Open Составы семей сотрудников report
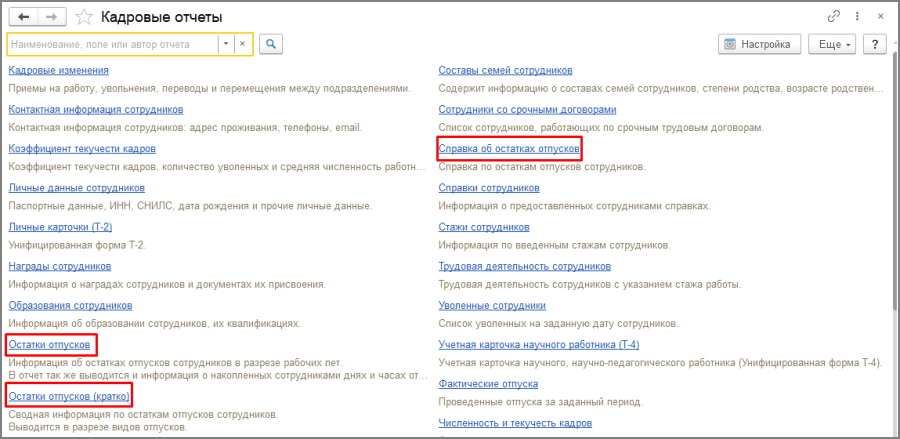900x439 pixels. tap(505, 71)
